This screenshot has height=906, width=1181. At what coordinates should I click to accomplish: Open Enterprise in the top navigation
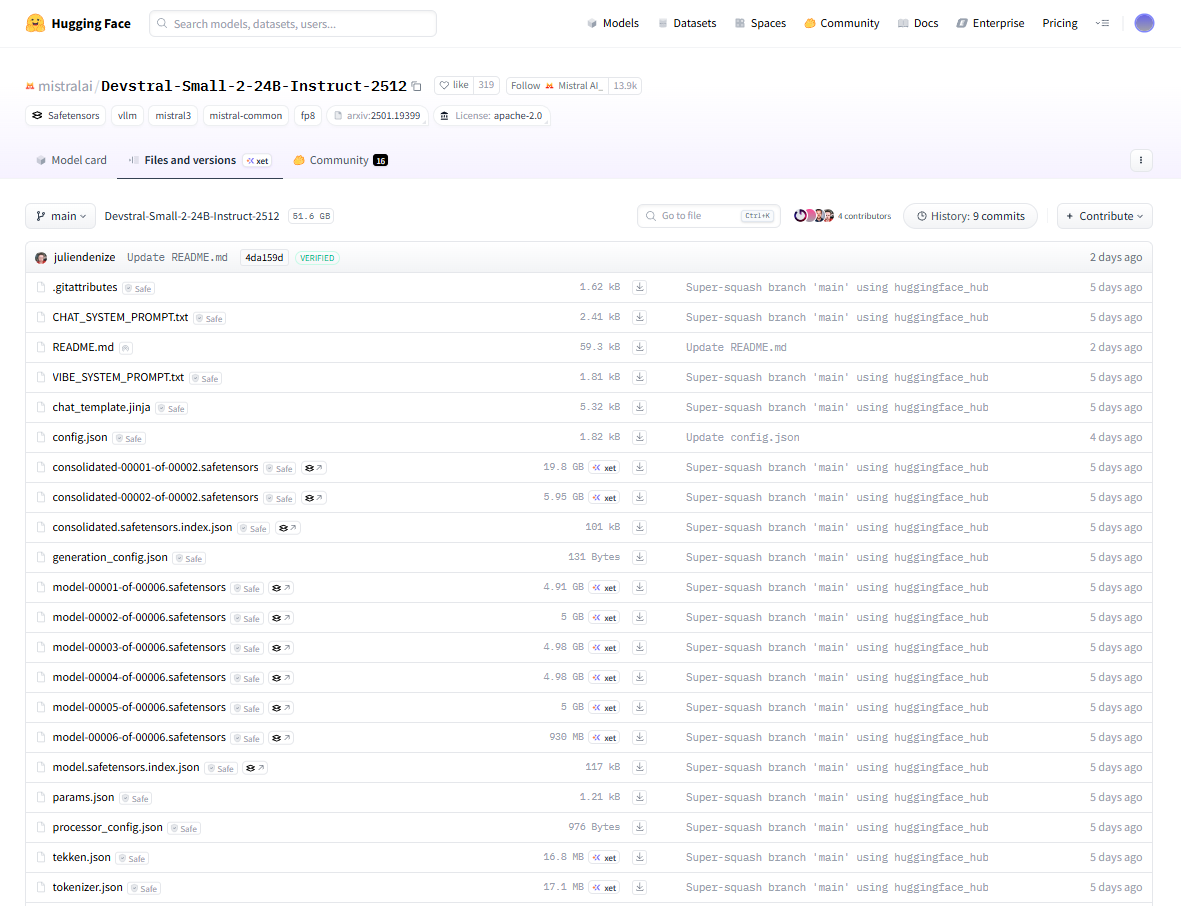click(x=990, y=23)
